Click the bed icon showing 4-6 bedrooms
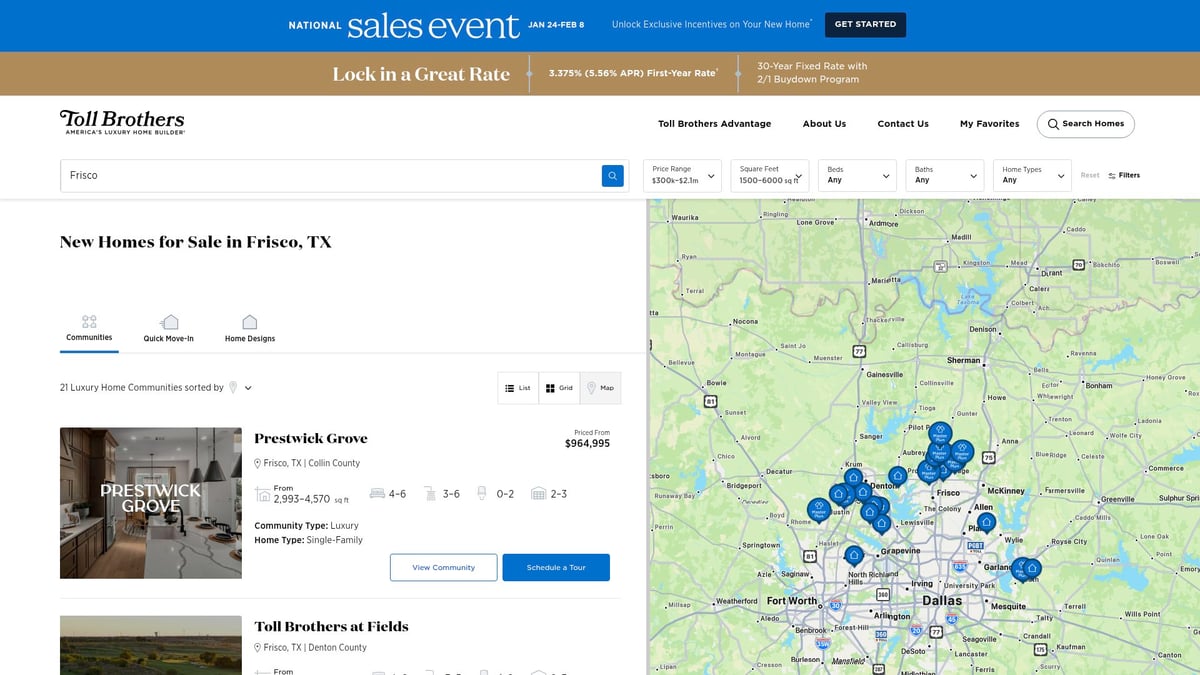Screen dimensions: 1200x675 [x=377, y=493]
